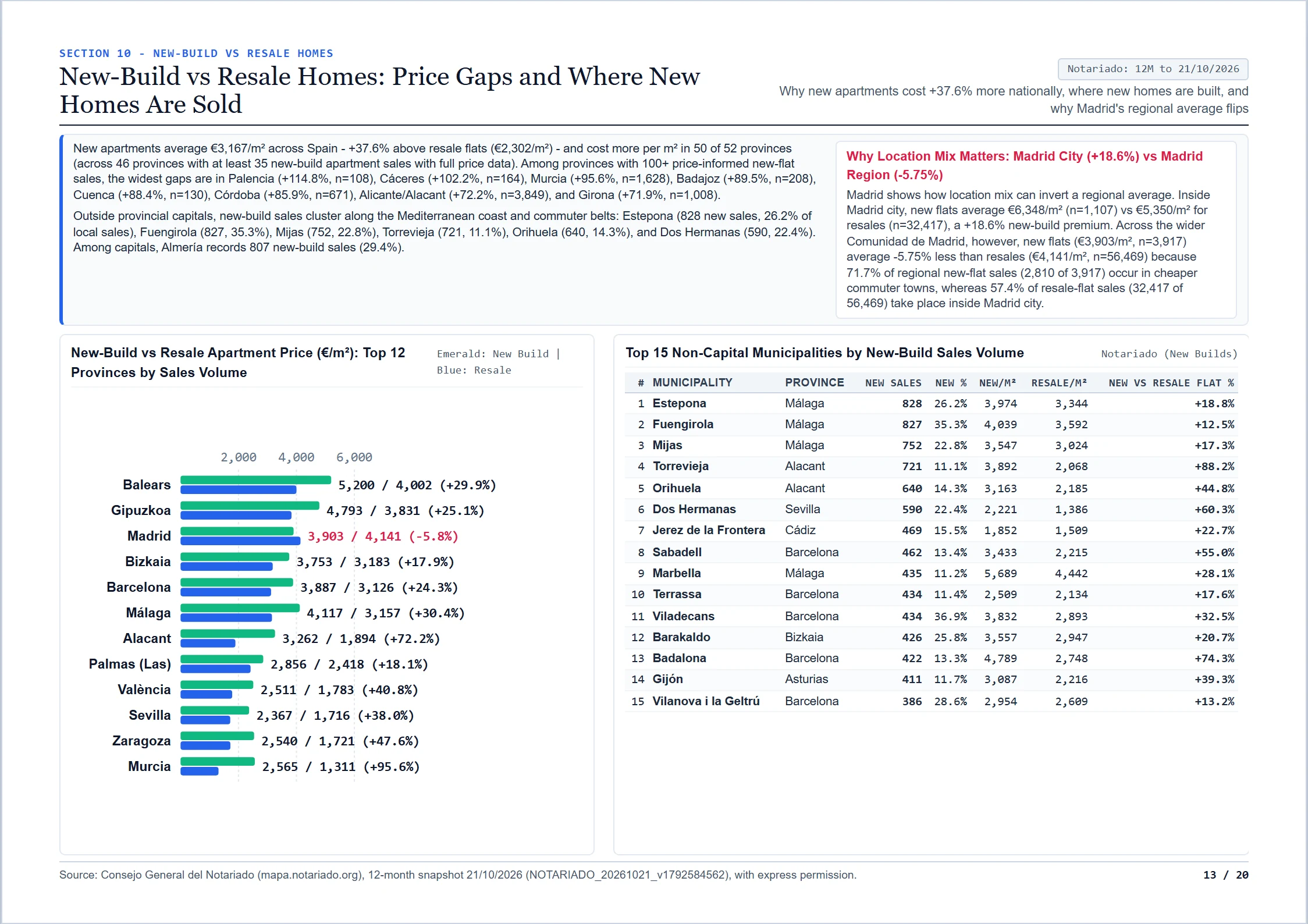Click Alacant's 3,262 / 1,894 value label
Image resolution: width=1308 pixels, height=924 pixels.
361,639
